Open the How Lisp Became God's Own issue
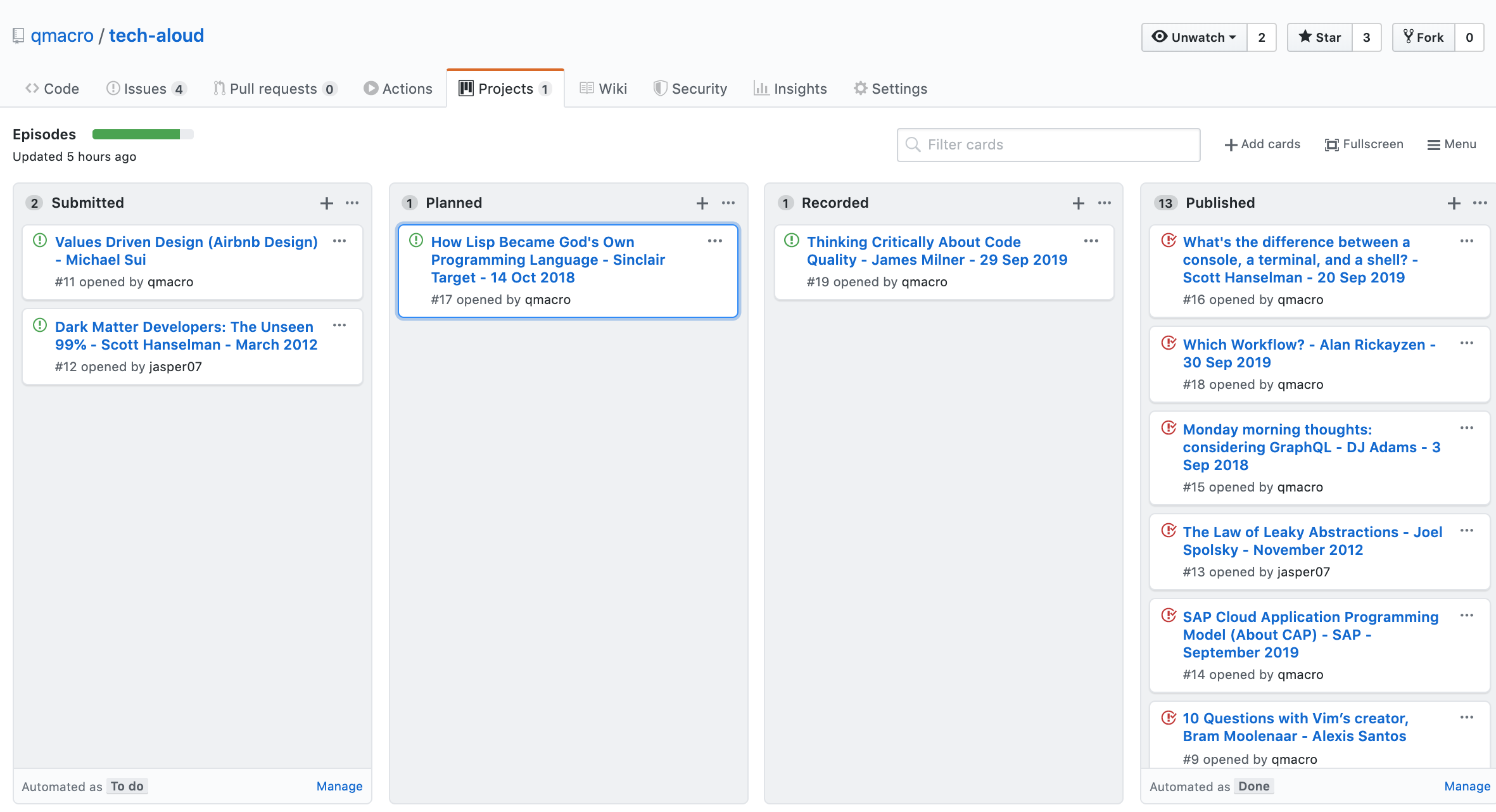Image resolution: width=1496 pixels, height=812 pixels. point(548,260)
